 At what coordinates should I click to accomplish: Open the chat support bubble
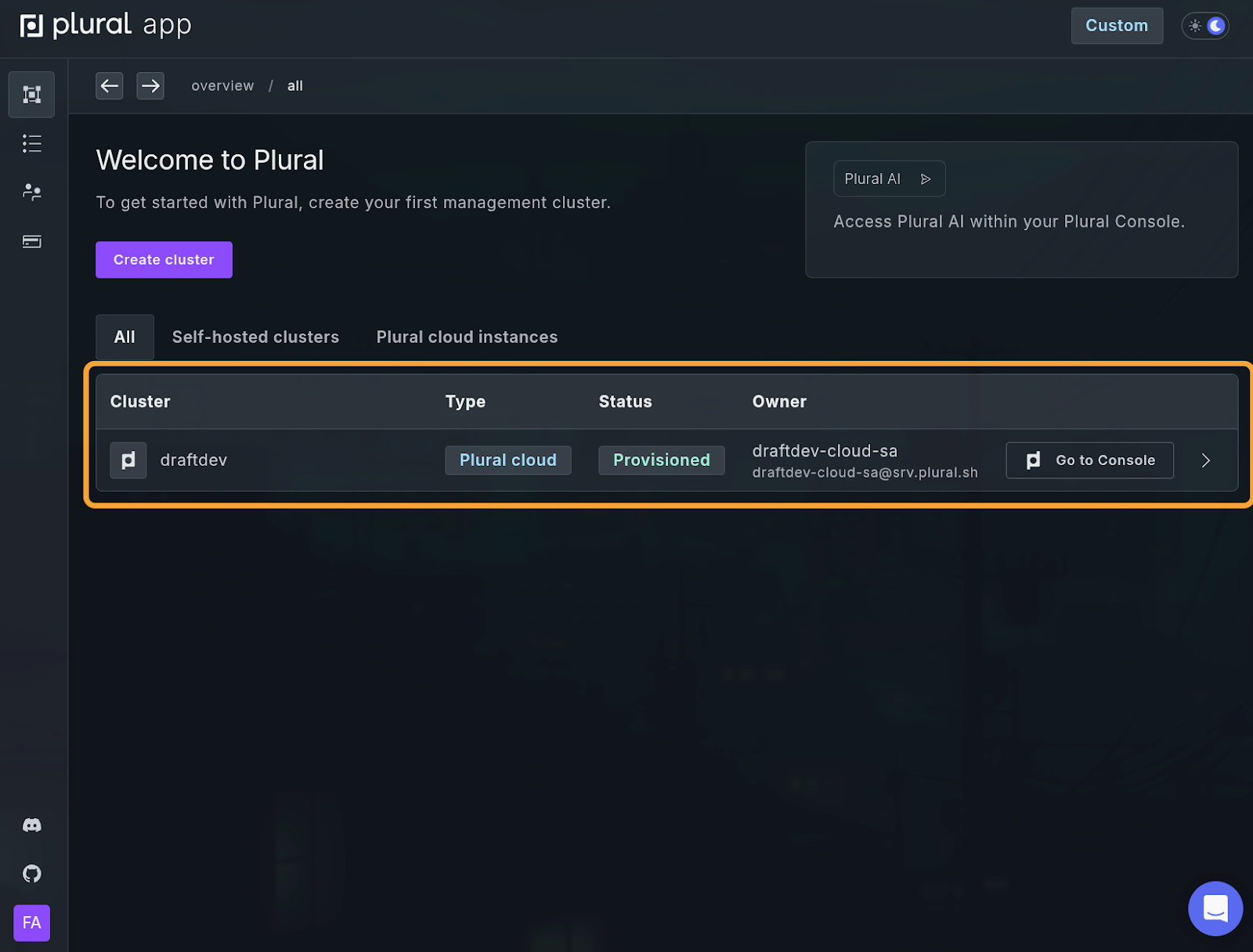1215,908
